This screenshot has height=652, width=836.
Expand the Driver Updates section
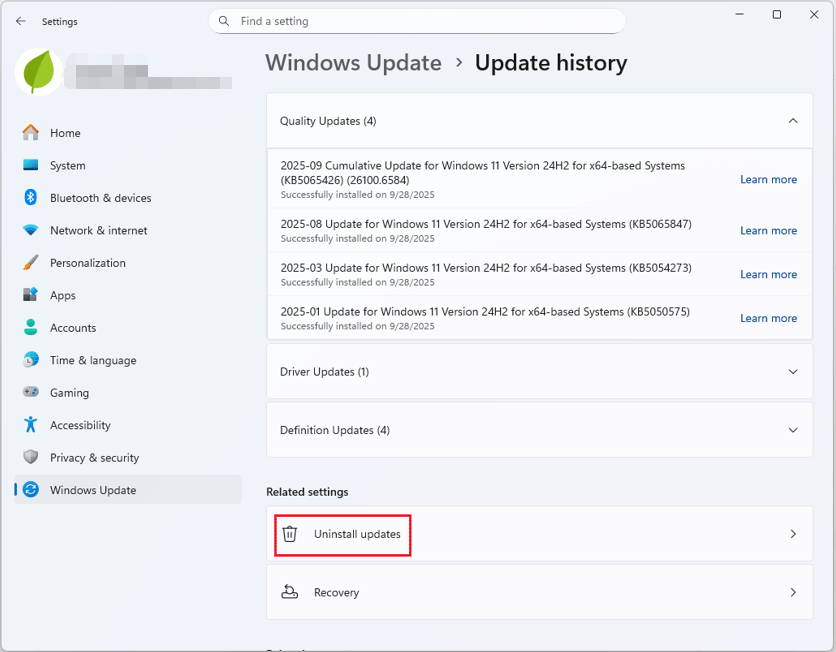point(793,371)
